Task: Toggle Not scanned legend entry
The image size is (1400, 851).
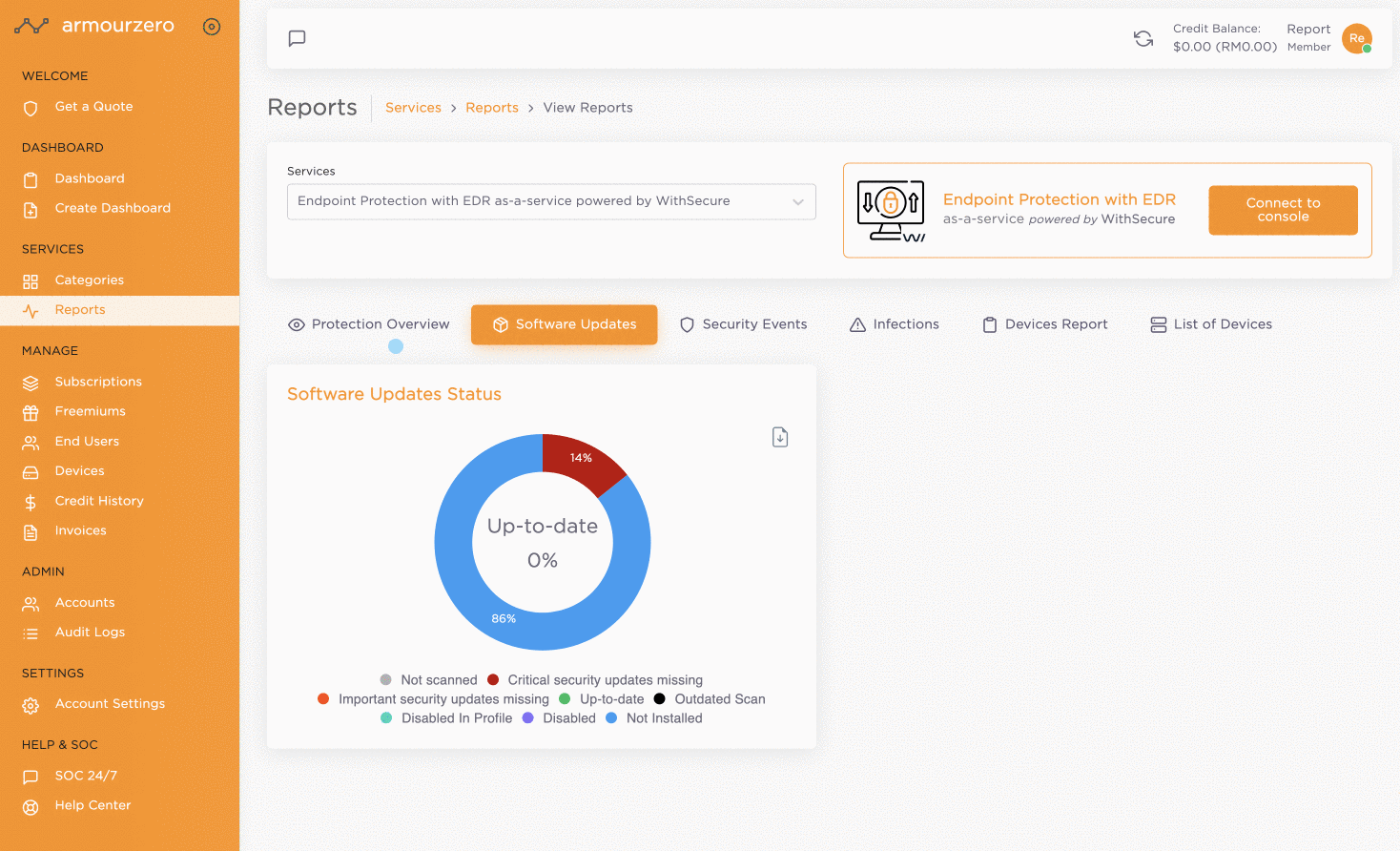Action: (429, 680)
